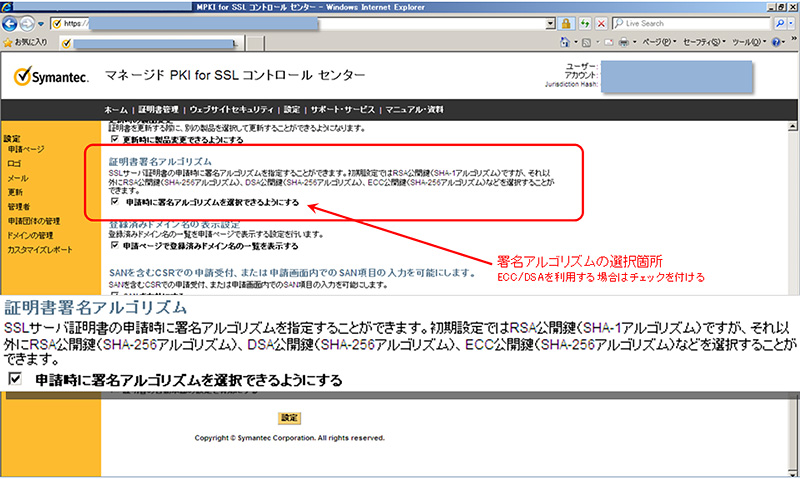Open 管理者 in left sidebar

(19, 207)
